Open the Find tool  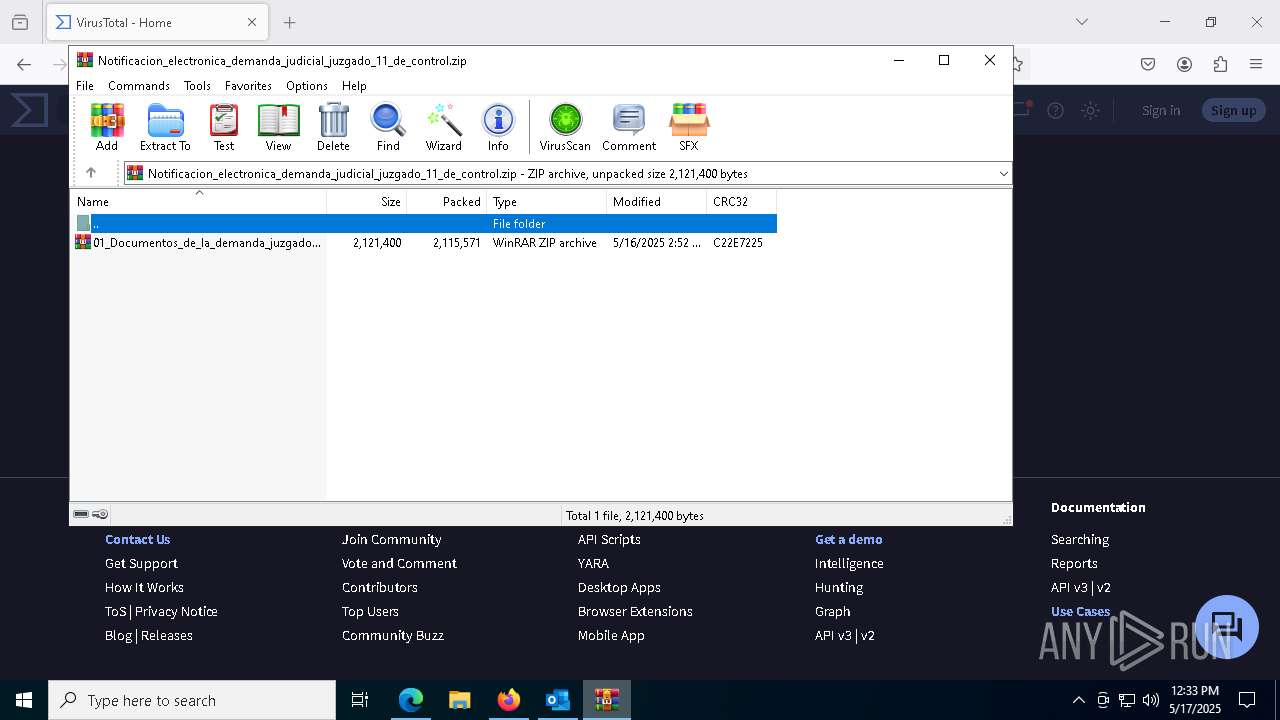(388, 127)
